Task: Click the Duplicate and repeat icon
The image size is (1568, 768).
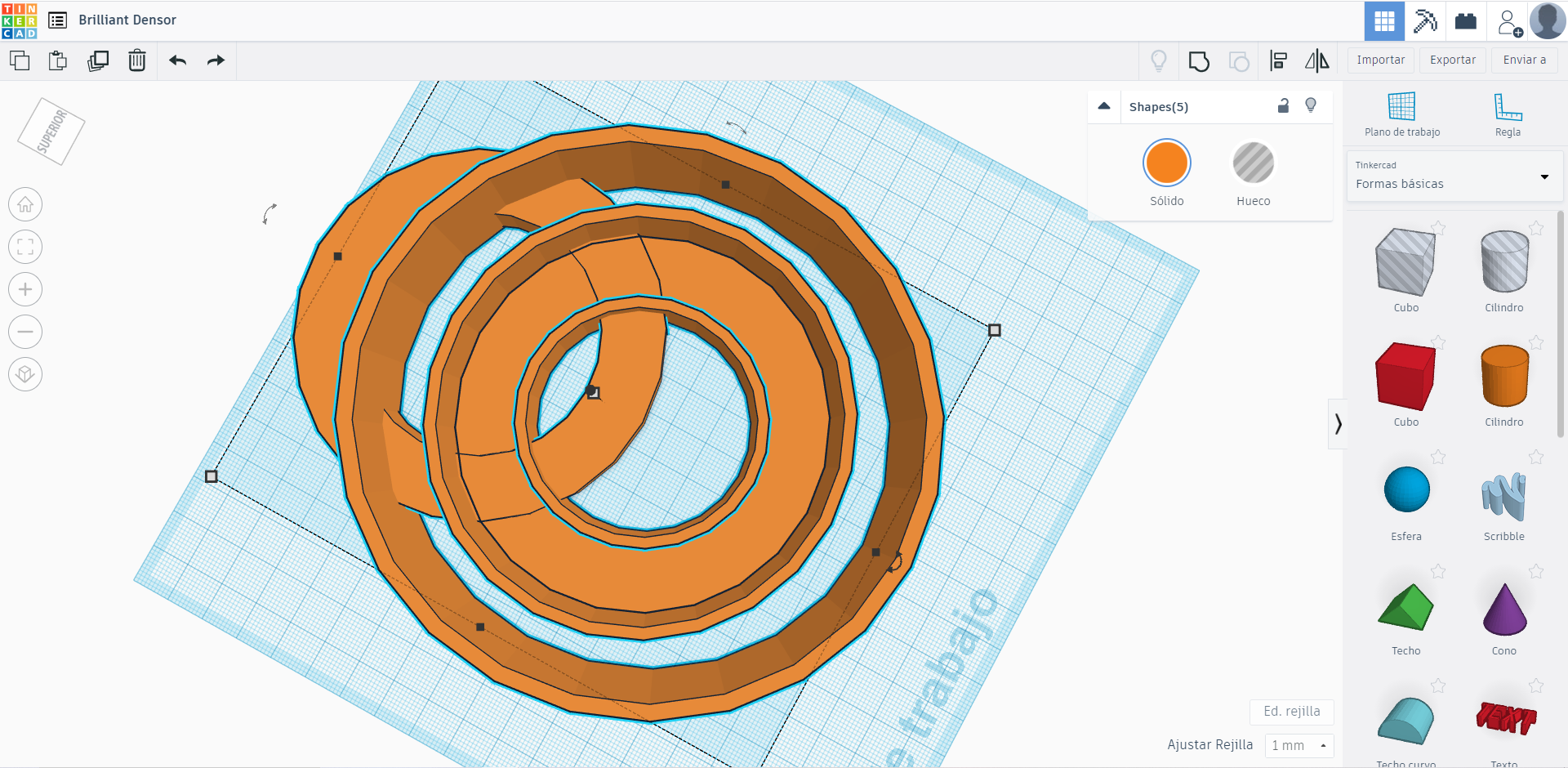Action: click(98, 60)
